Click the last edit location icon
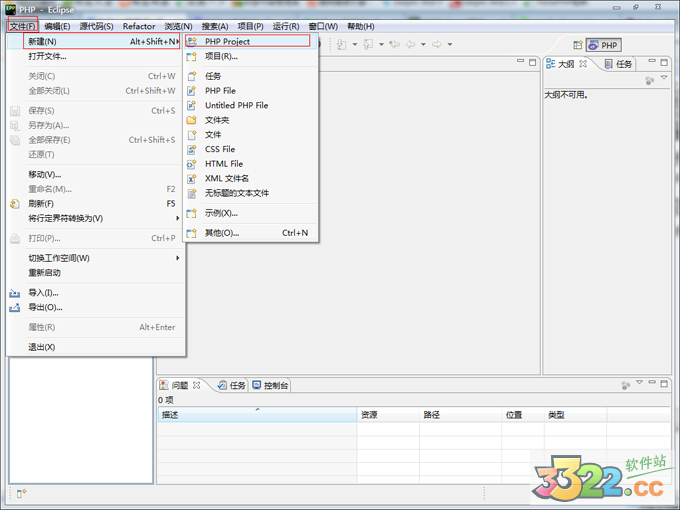The image size is (680, 510). click(x=394, y=44)
